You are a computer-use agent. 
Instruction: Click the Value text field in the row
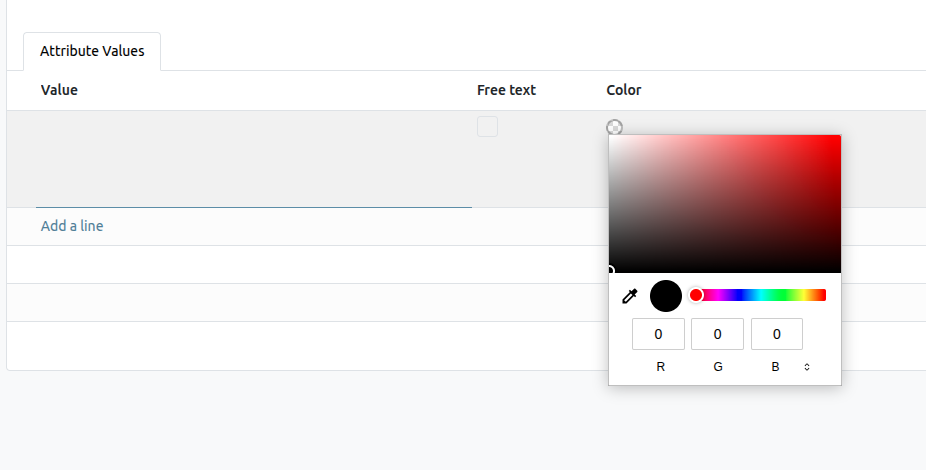[x=253, y=160]
